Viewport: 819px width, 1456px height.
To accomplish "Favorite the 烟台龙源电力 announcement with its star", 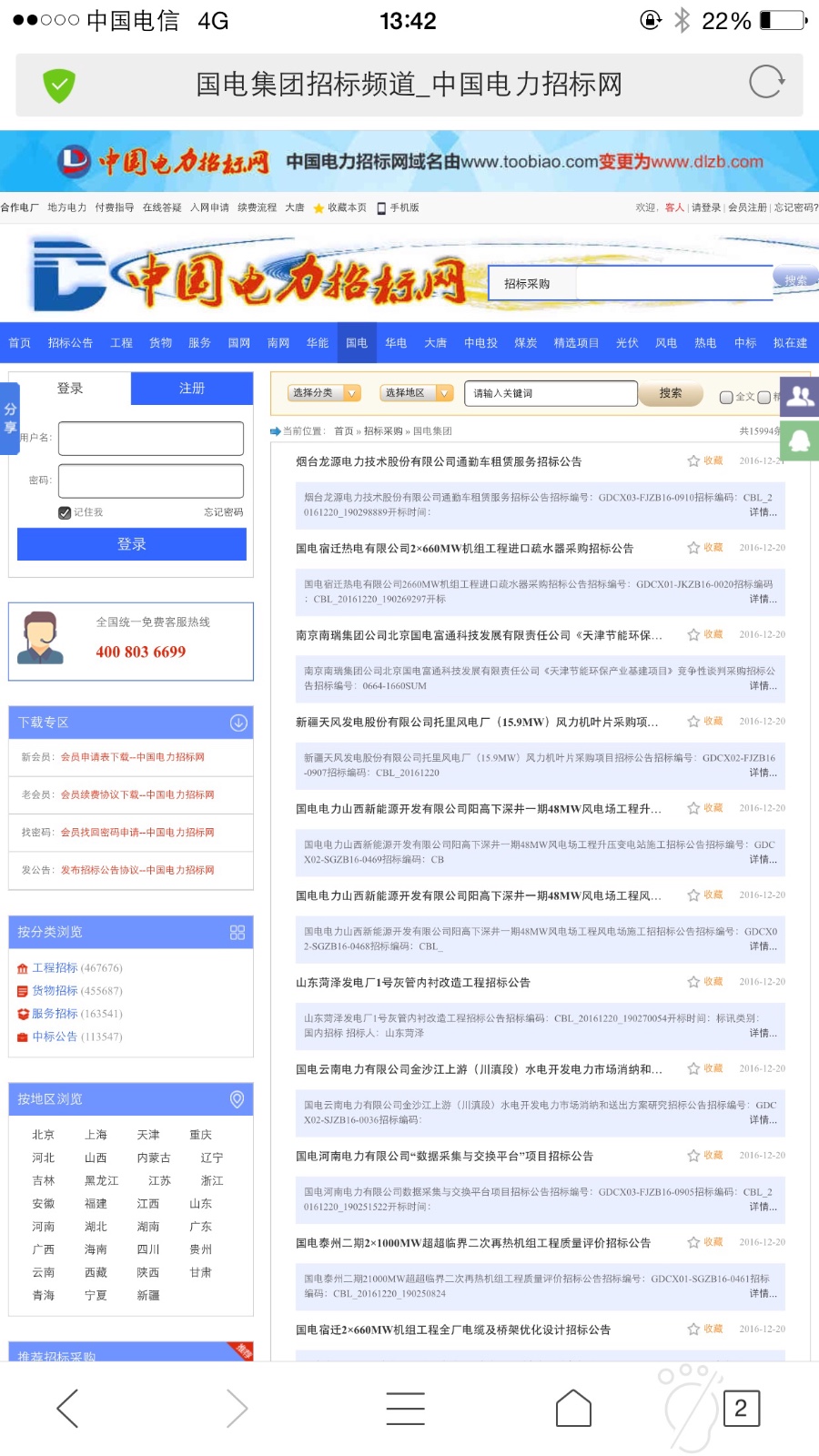I will [x=693, y=461].
